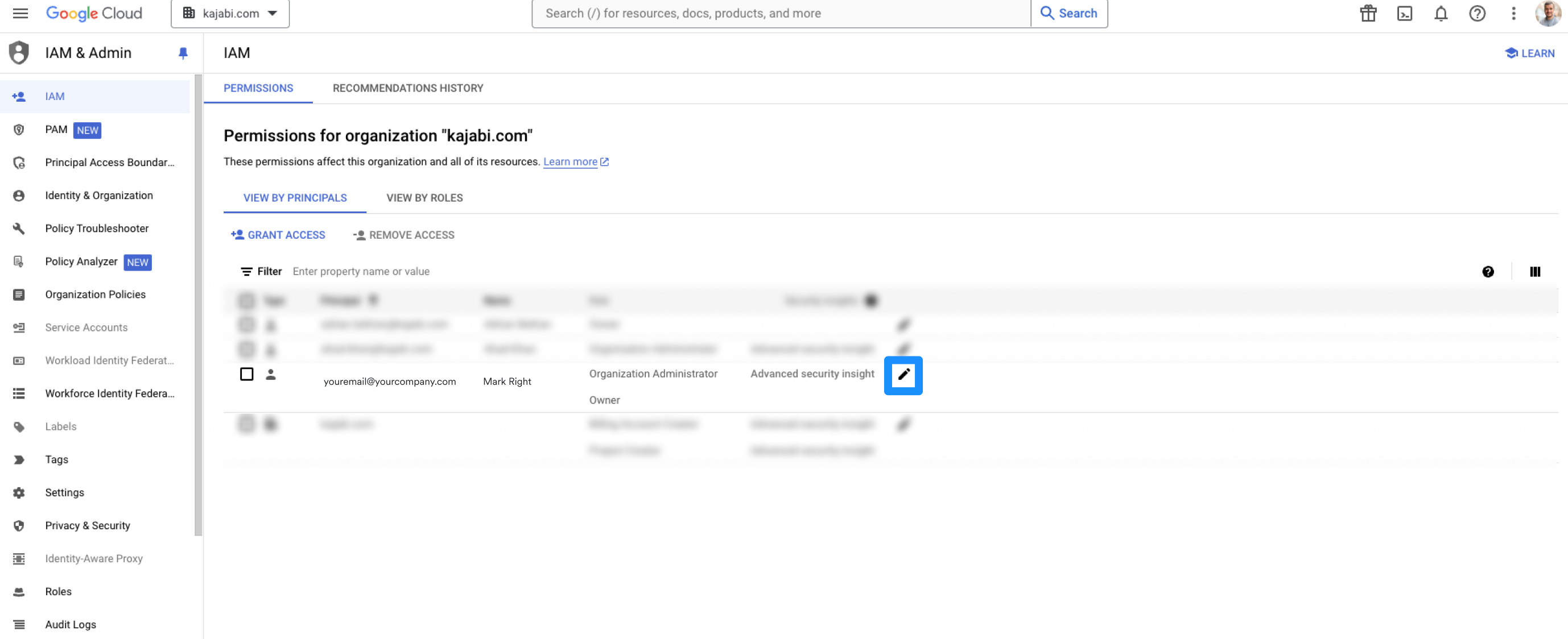Image resolution: width=1568 pixels, height=639 pixels.
Task: Open Service Accounts
Action: tap(95, 327)
